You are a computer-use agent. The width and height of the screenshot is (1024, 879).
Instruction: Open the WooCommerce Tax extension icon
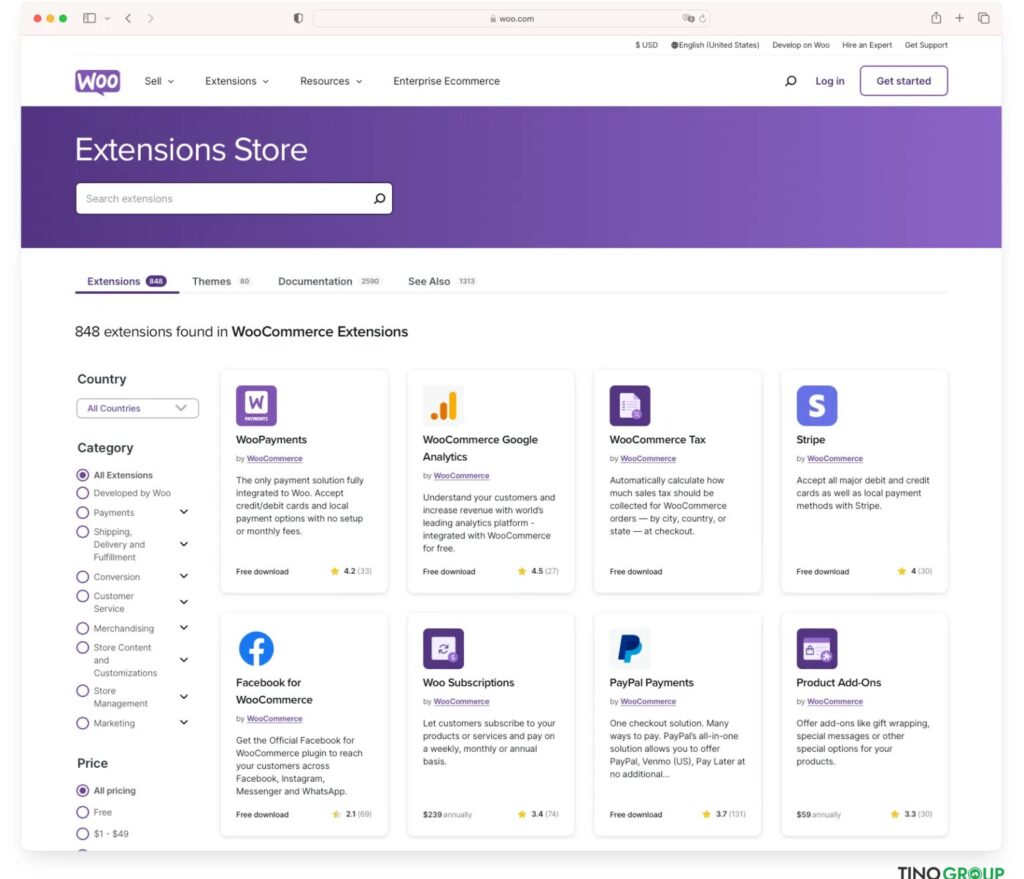click(630, 406)
